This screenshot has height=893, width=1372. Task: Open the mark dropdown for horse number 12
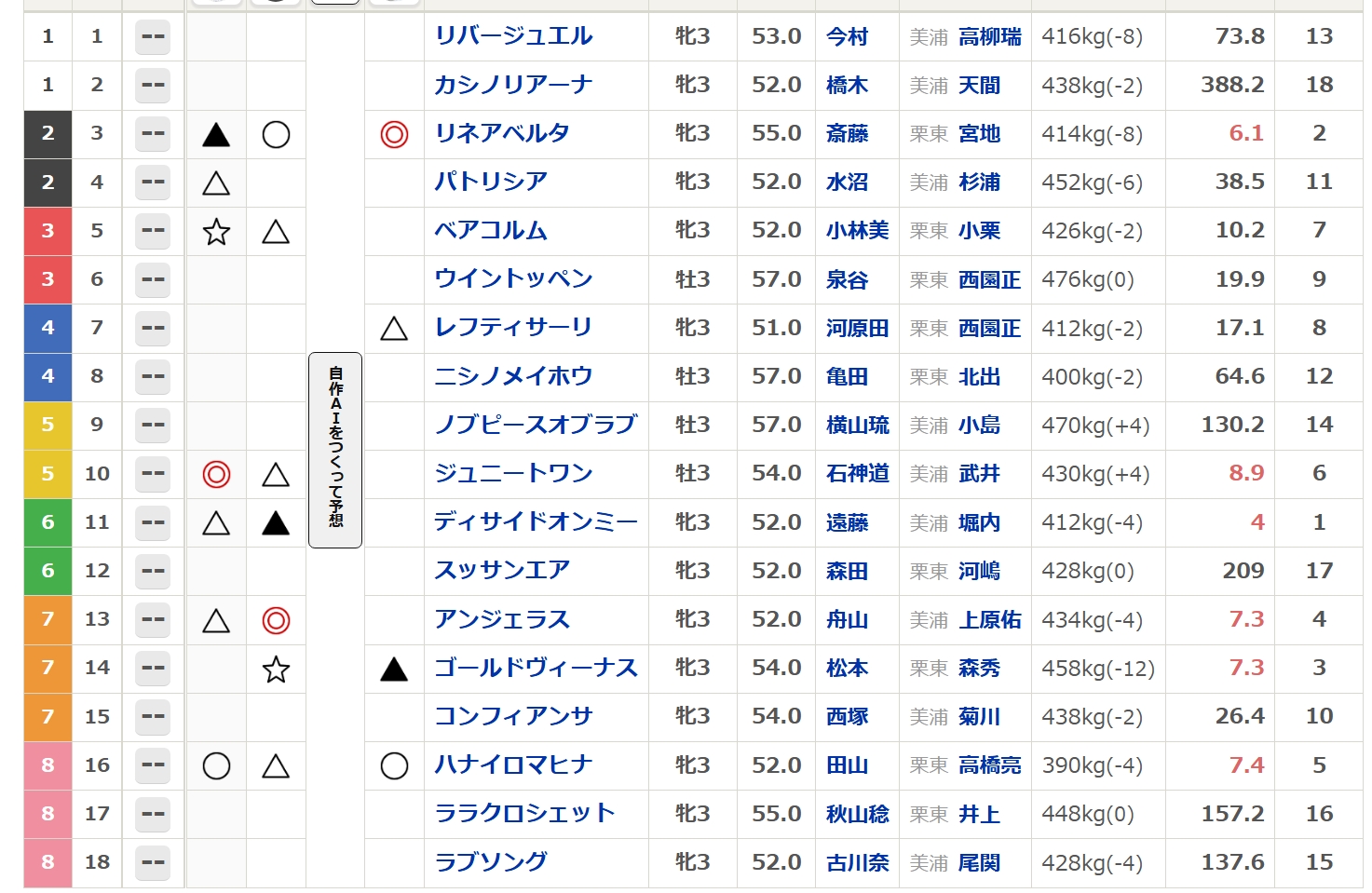[x=153, y=572]
